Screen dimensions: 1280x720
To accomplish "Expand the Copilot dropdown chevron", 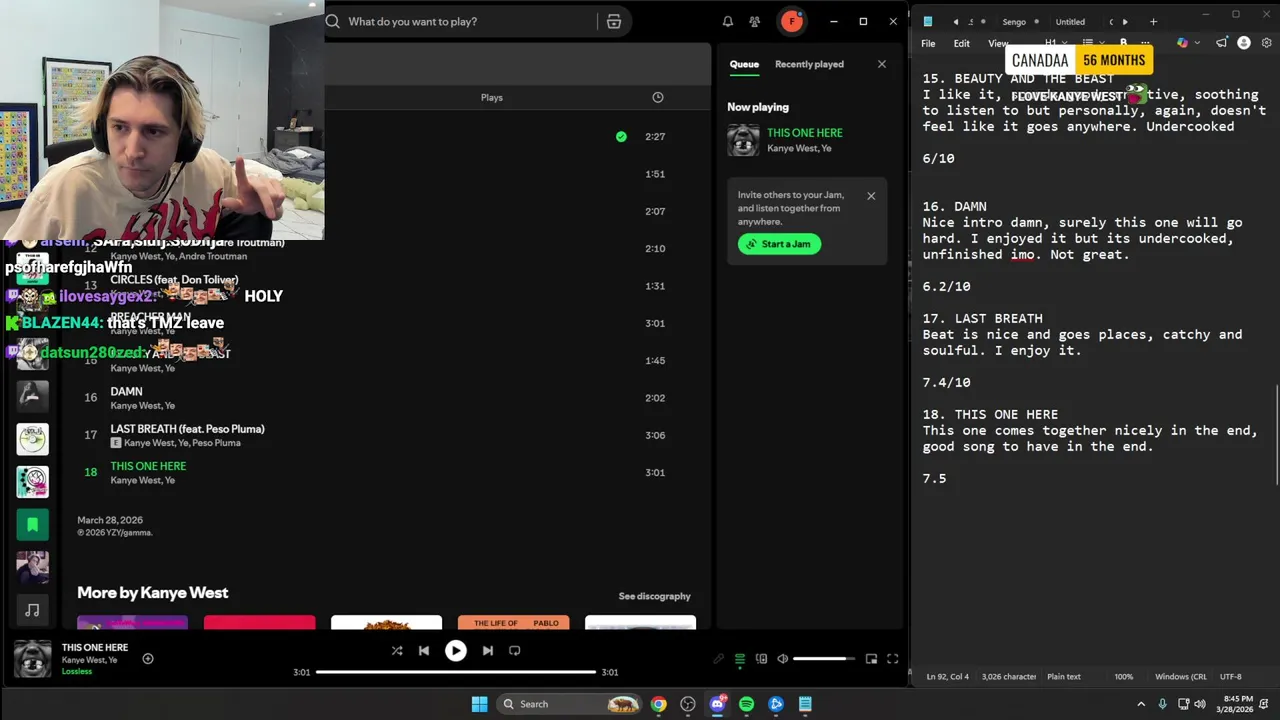I will click(1198, 43).
